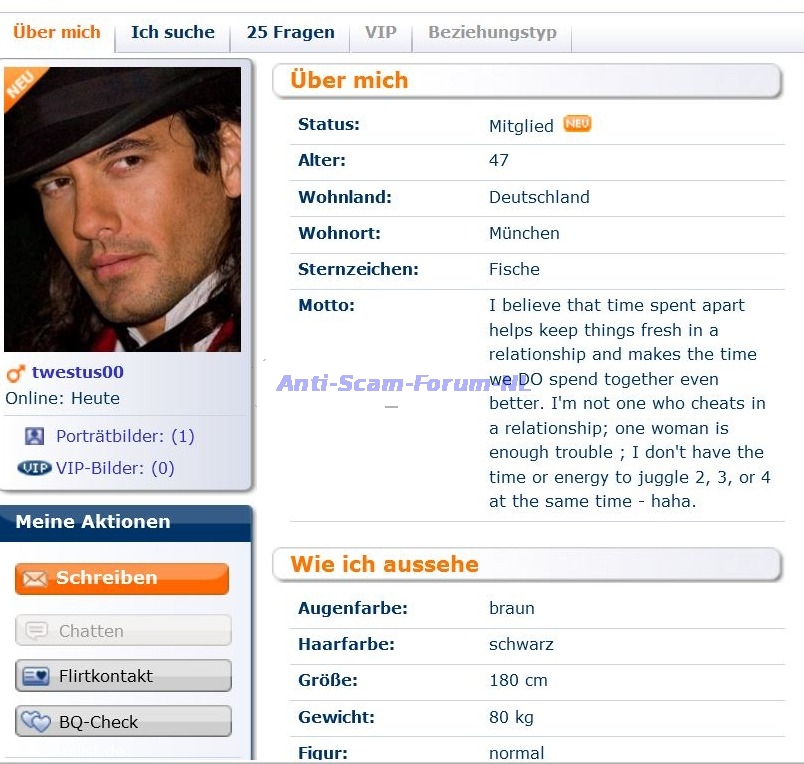Select the Beziehungstyp tab
Image resolution: width=804 pixels, height=764 pixels.
(492, 32)
